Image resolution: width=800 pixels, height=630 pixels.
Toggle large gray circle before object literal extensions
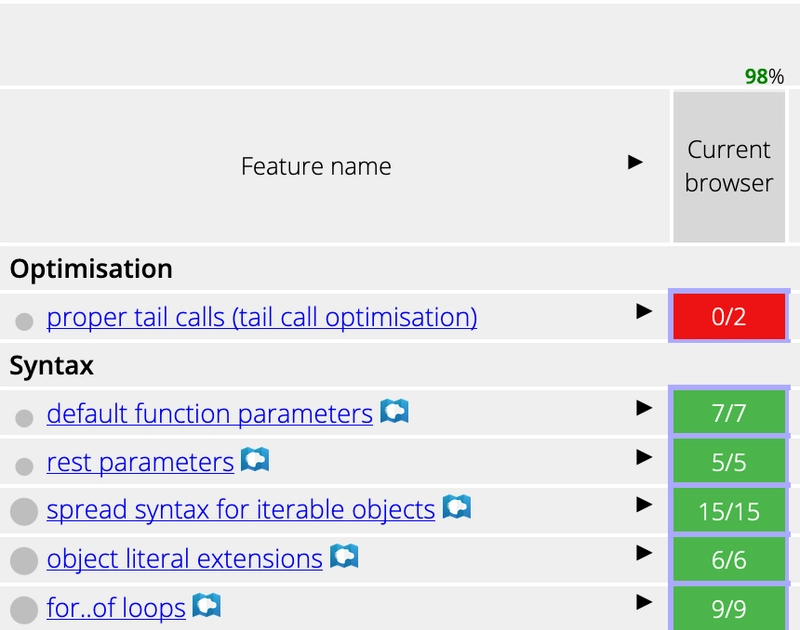coord(24,561)
